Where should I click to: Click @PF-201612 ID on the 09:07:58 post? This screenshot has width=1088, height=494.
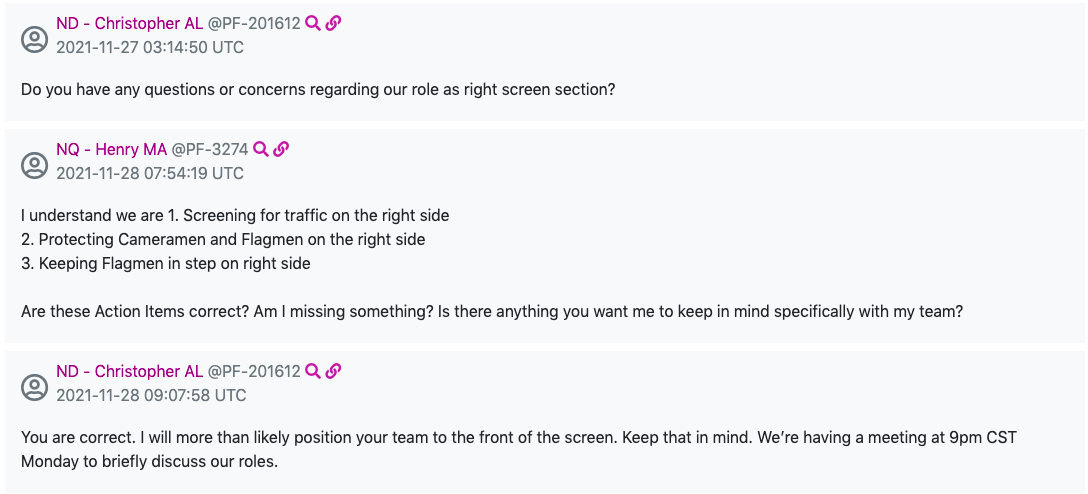[253, 371]
